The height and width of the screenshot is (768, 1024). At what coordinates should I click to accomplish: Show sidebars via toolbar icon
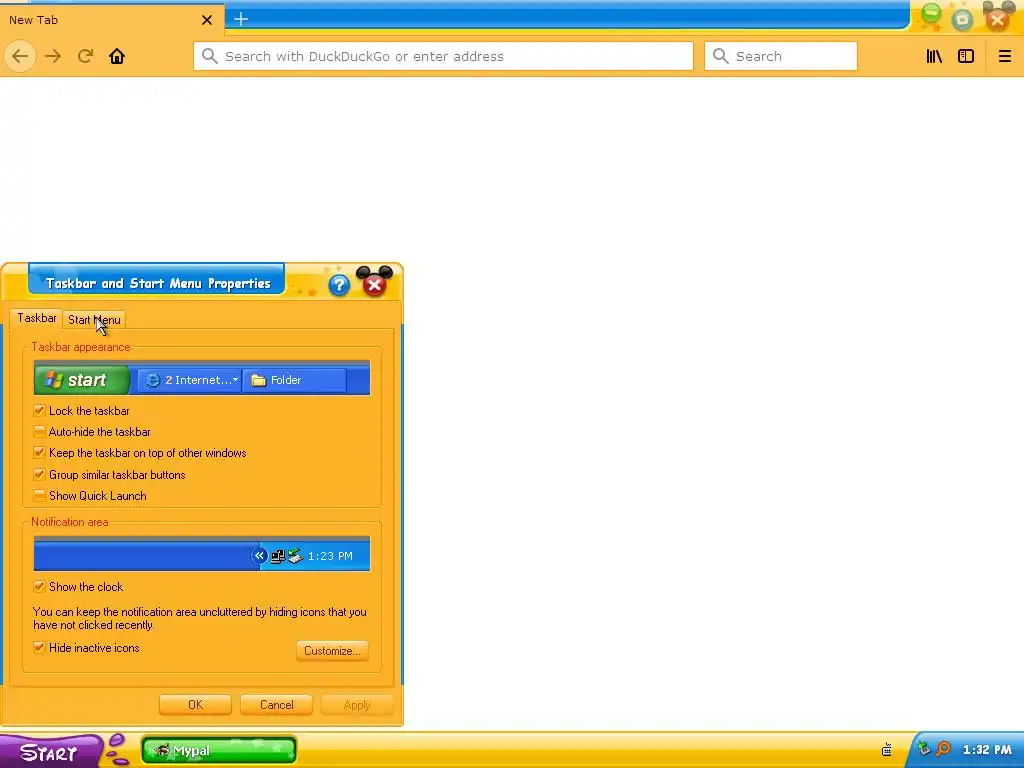coord(966,56)
